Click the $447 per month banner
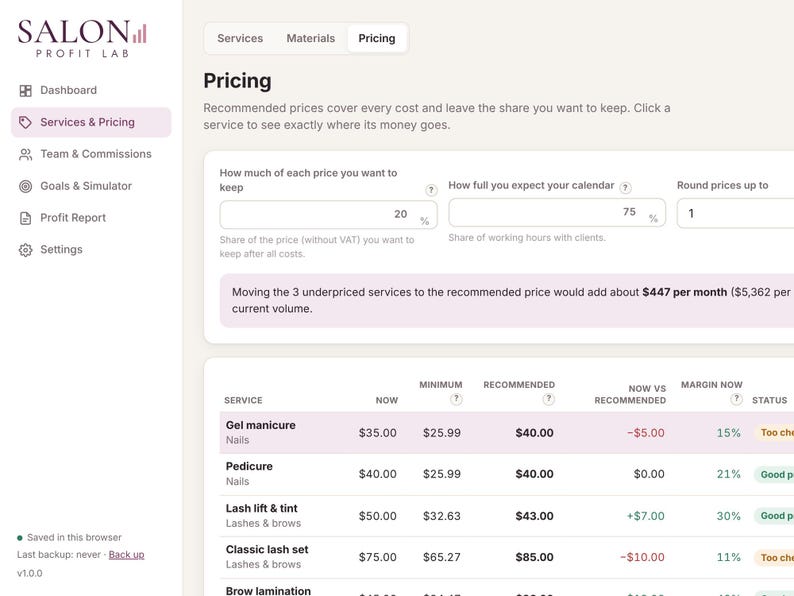The height and width of the screenshot is (596, 794). click(x=507, y=300)
